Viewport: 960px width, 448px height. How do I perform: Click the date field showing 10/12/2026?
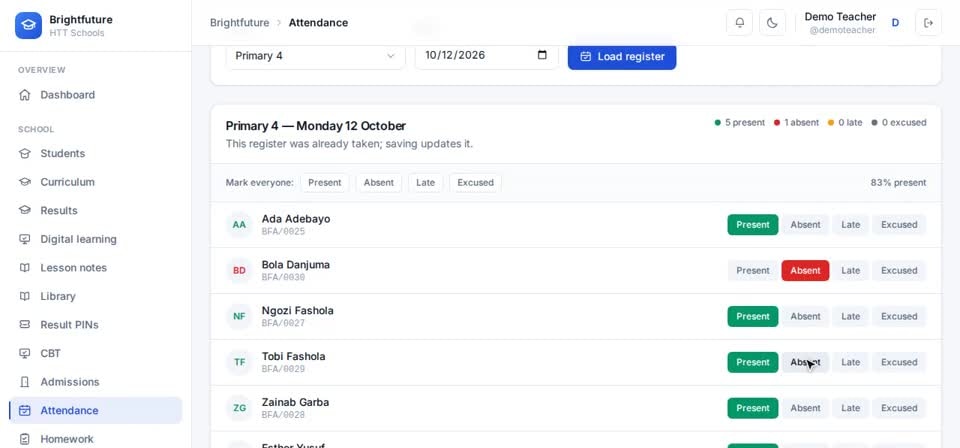pos(487,55)
